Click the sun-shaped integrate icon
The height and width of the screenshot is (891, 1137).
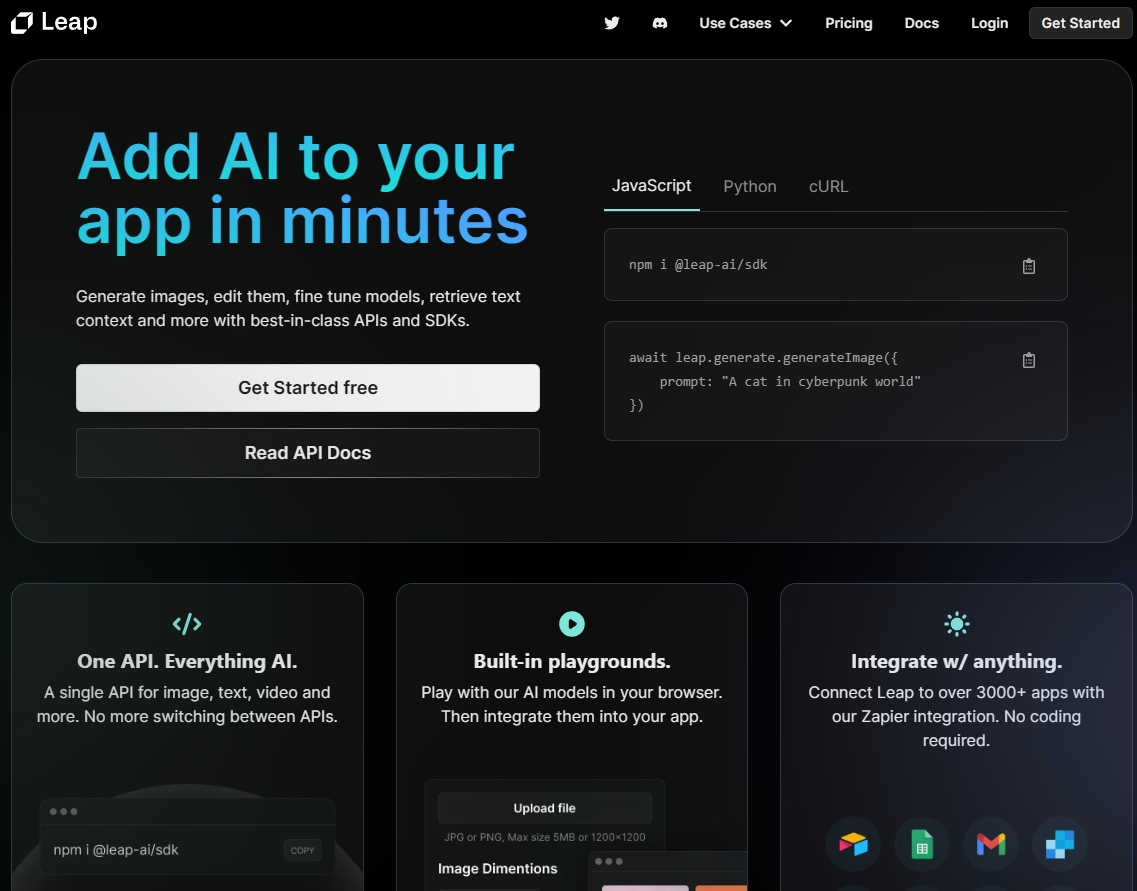tap(956, 623)
